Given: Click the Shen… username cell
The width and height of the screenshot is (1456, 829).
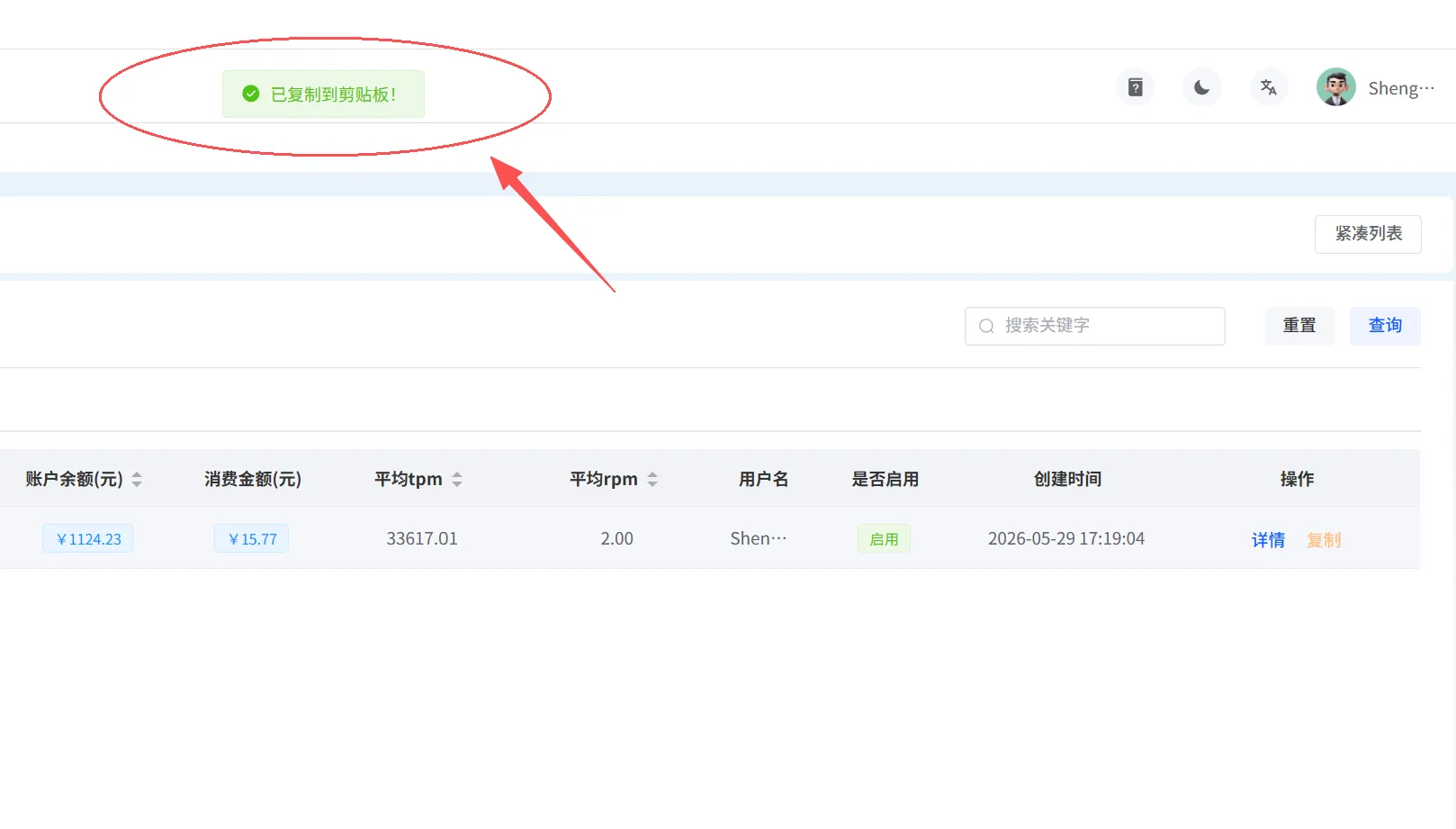Looking at the screenshot, I should coord(759,539).
